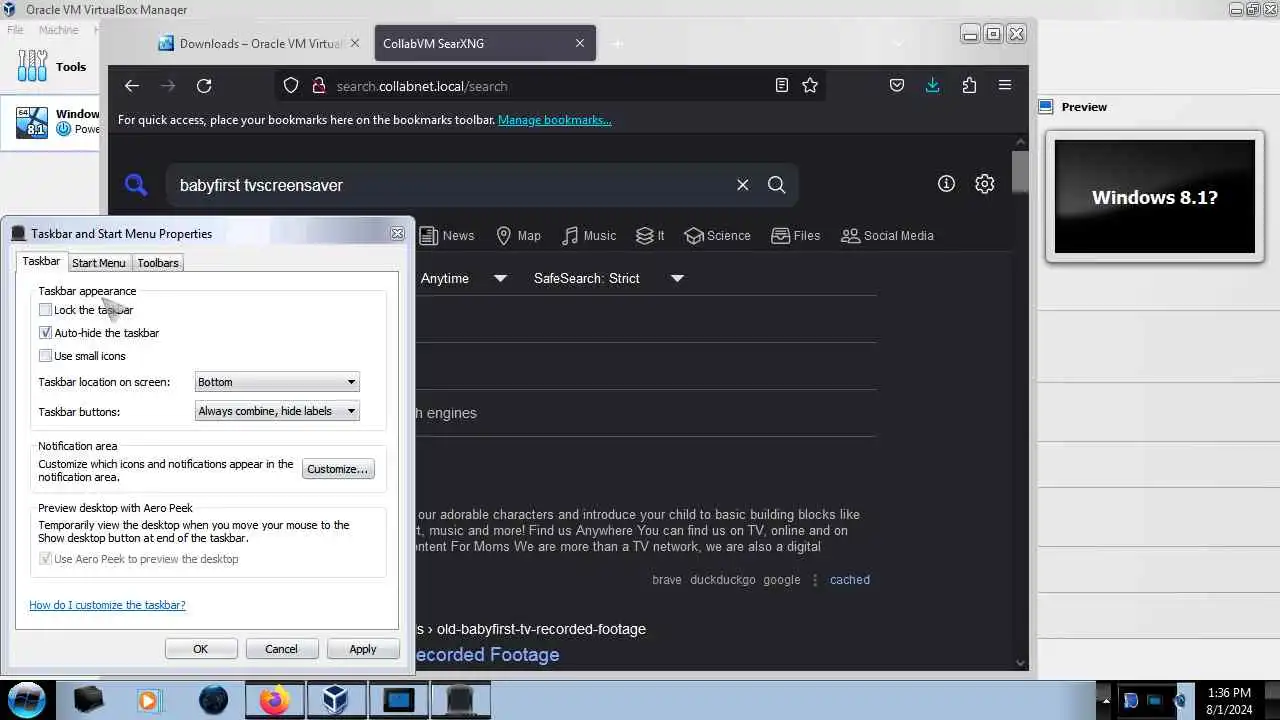1280x720 pixels.
Task: Open SearXNG about info icon
Action: coord(946,184)
